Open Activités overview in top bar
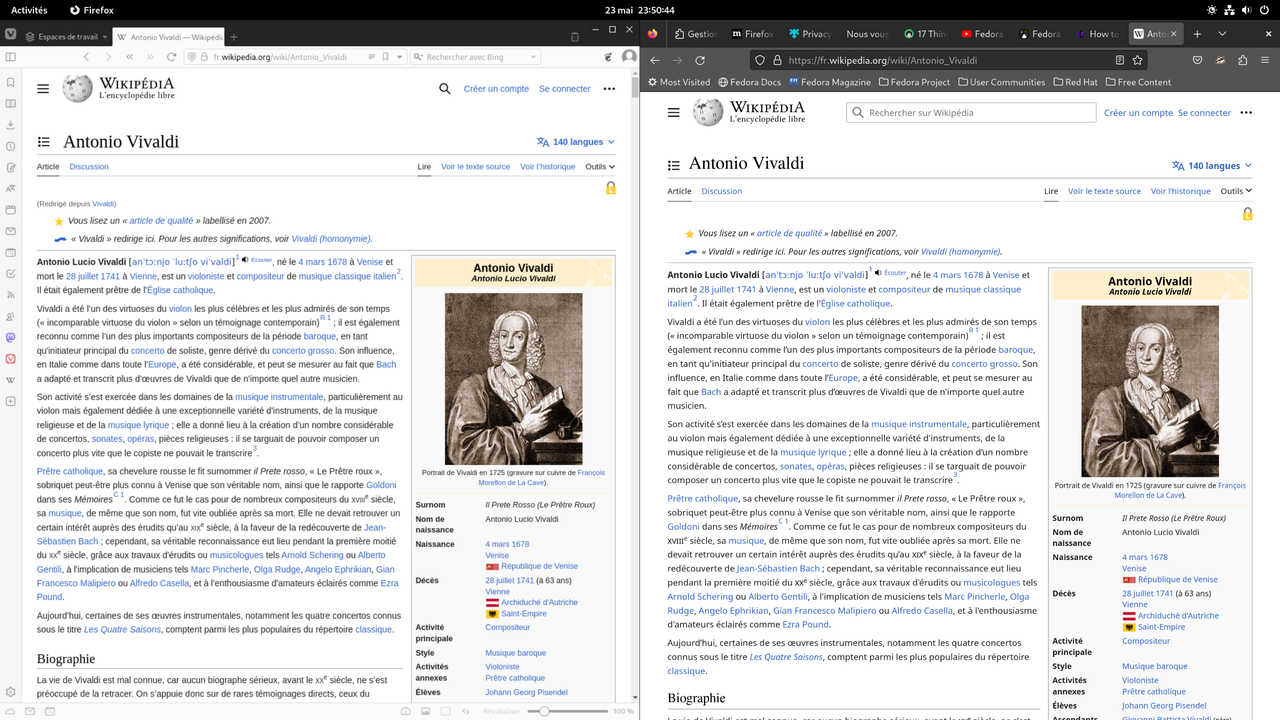This screenshot has width=1280, height=720. click(x=29, y=10)
